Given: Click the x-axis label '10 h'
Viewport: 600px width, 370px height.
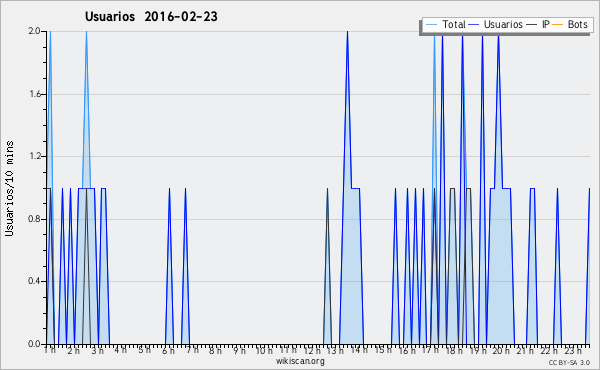Looking at the screenshot, I should [x=264, y=350].
